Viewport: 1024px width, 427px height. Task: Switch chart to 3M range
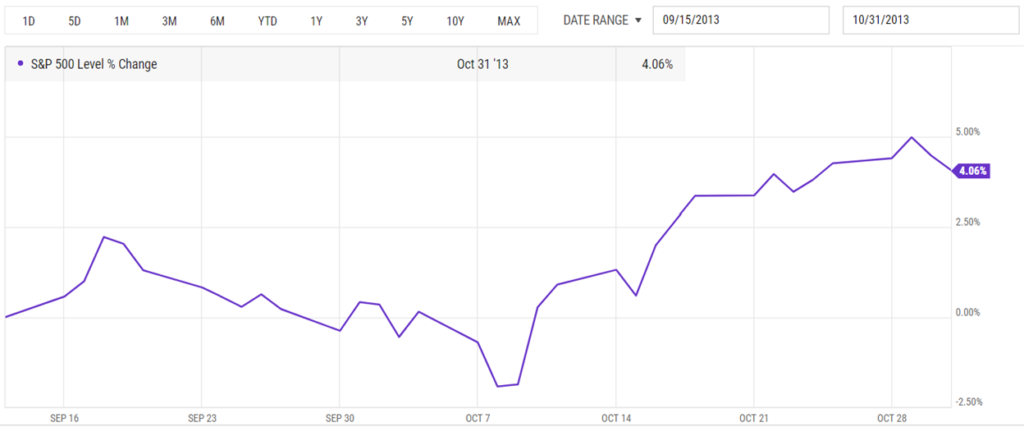[169, 21]
